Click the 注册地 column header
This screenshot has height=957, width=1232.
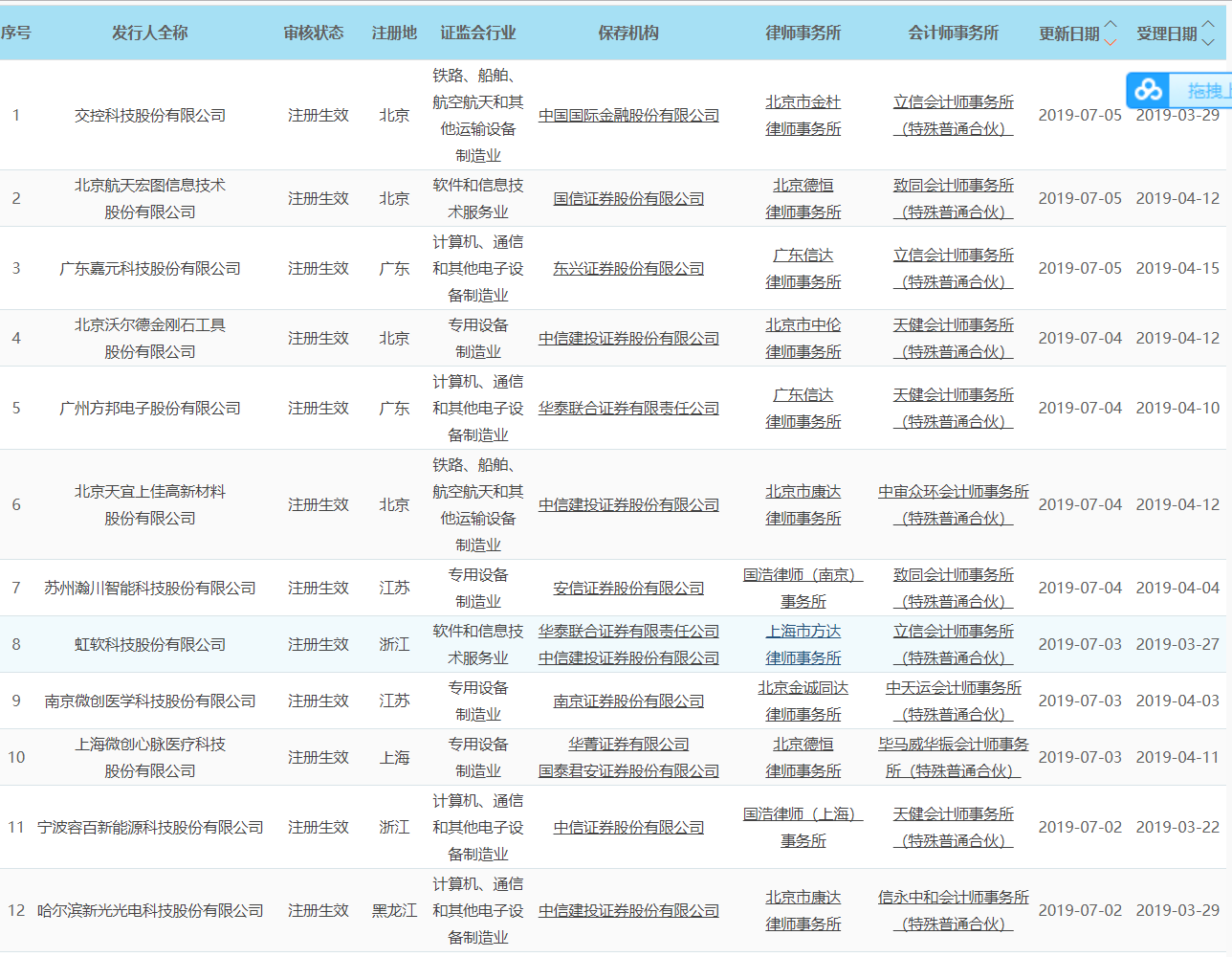tap(394, 33)
